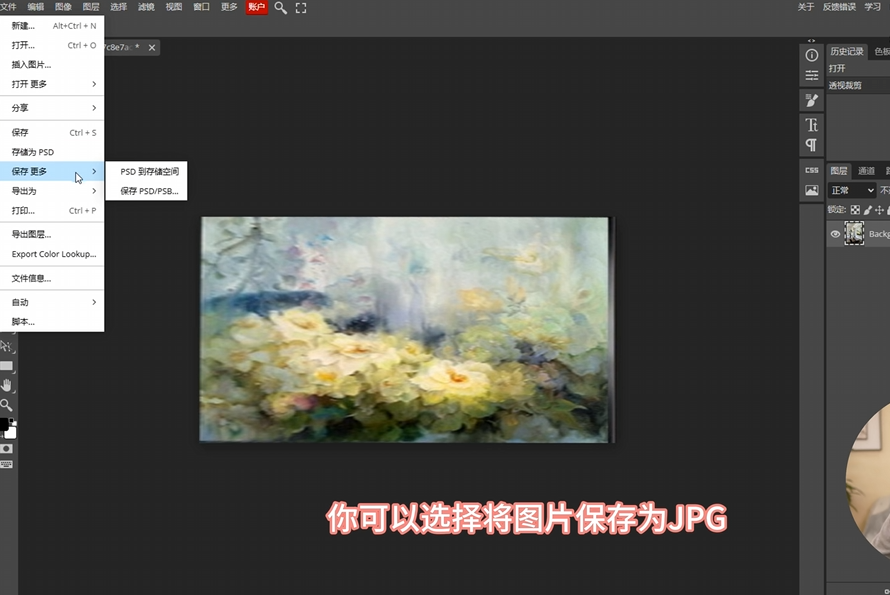Click the white background color swatch

coord(11,433)
